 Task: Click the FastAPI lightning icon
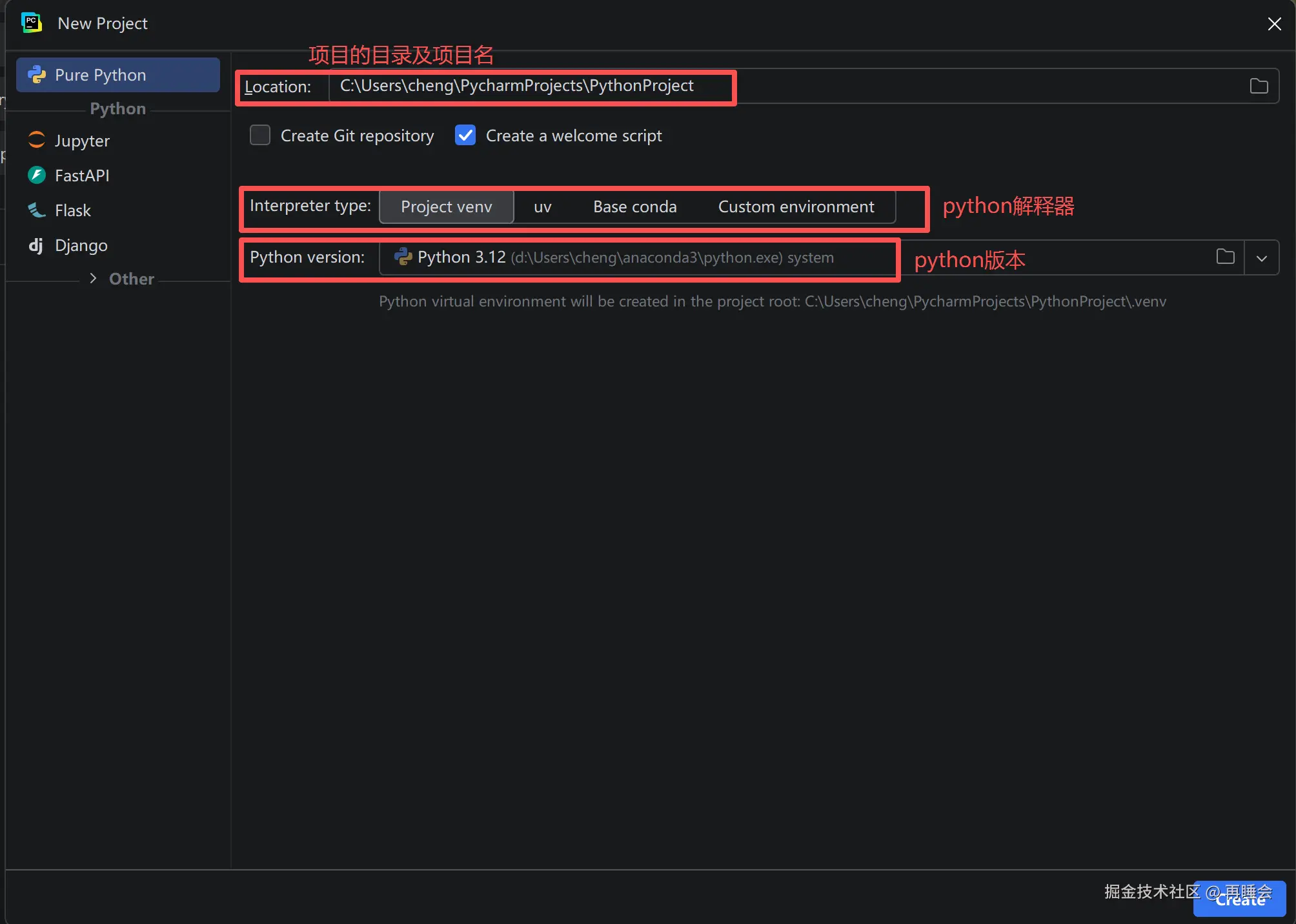pyautogui.click(x=37, y=175)
